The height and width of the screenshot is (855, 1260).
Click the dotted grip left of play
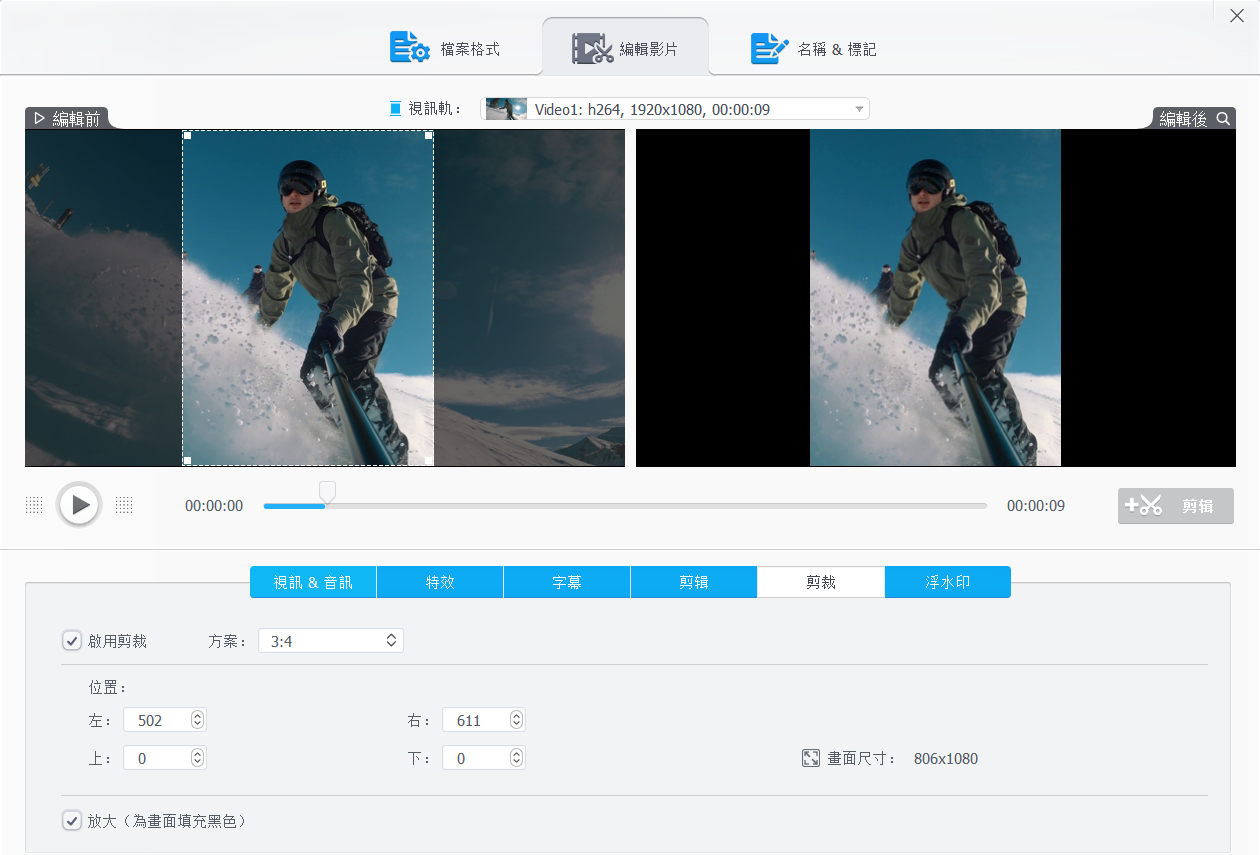pyautogui.click(x=34, y=505)
